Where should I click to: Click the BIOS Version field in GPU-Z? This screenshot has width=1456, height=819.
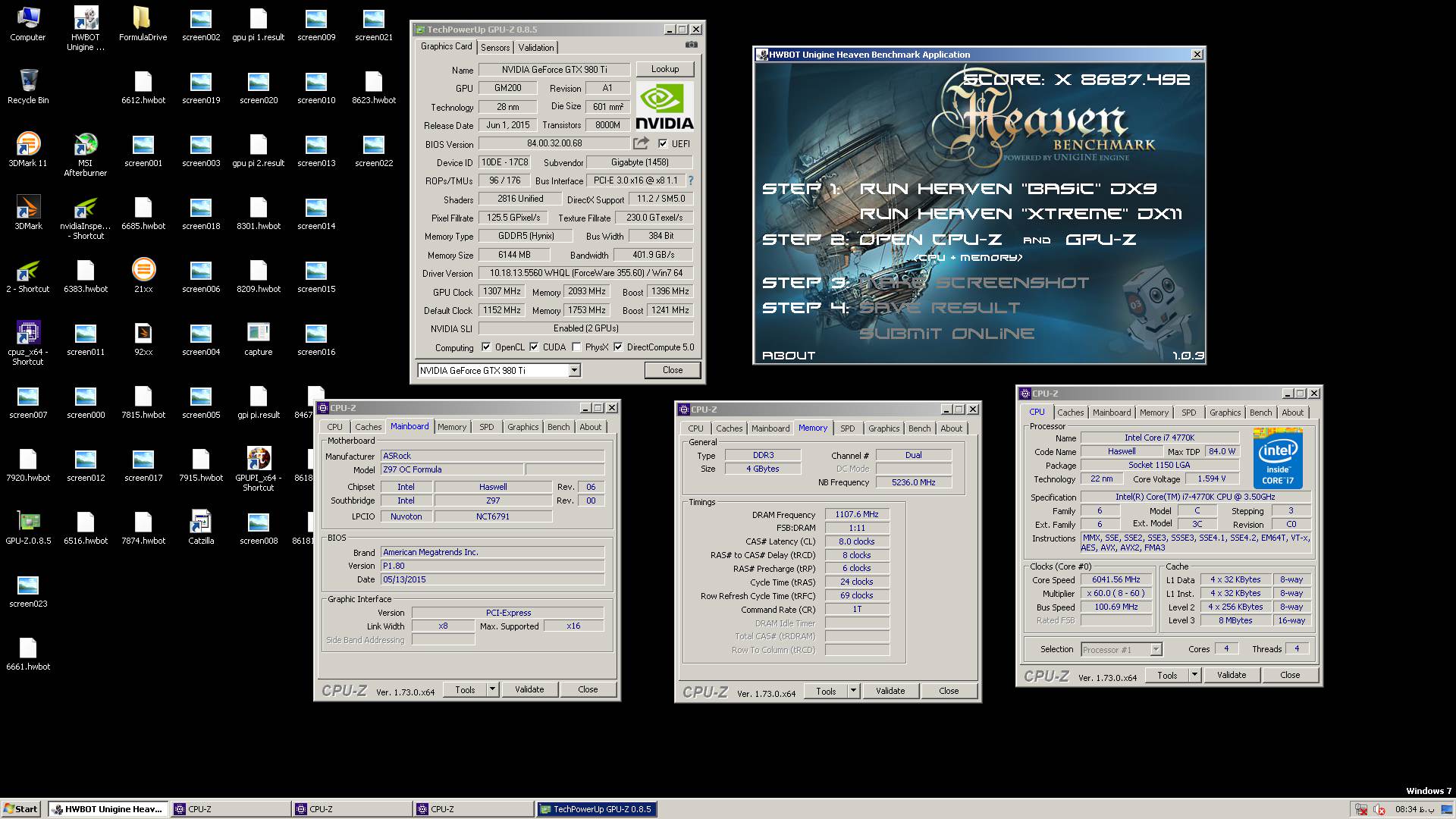tap(554, 143)
